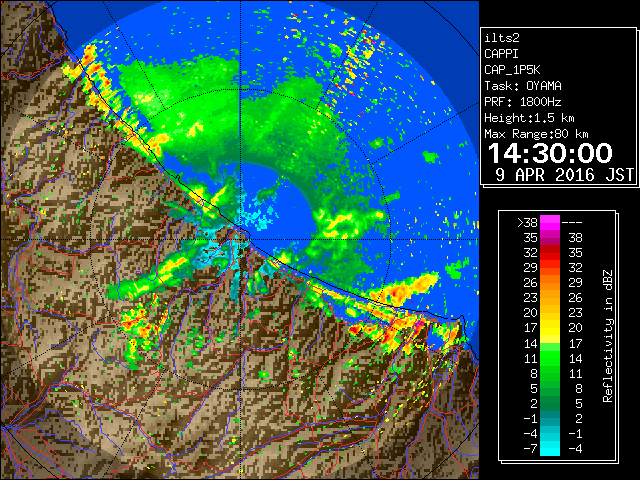Click the red 32 dBZ color swatch
Viewport: 640px width, 480px height.
(550, 253)
